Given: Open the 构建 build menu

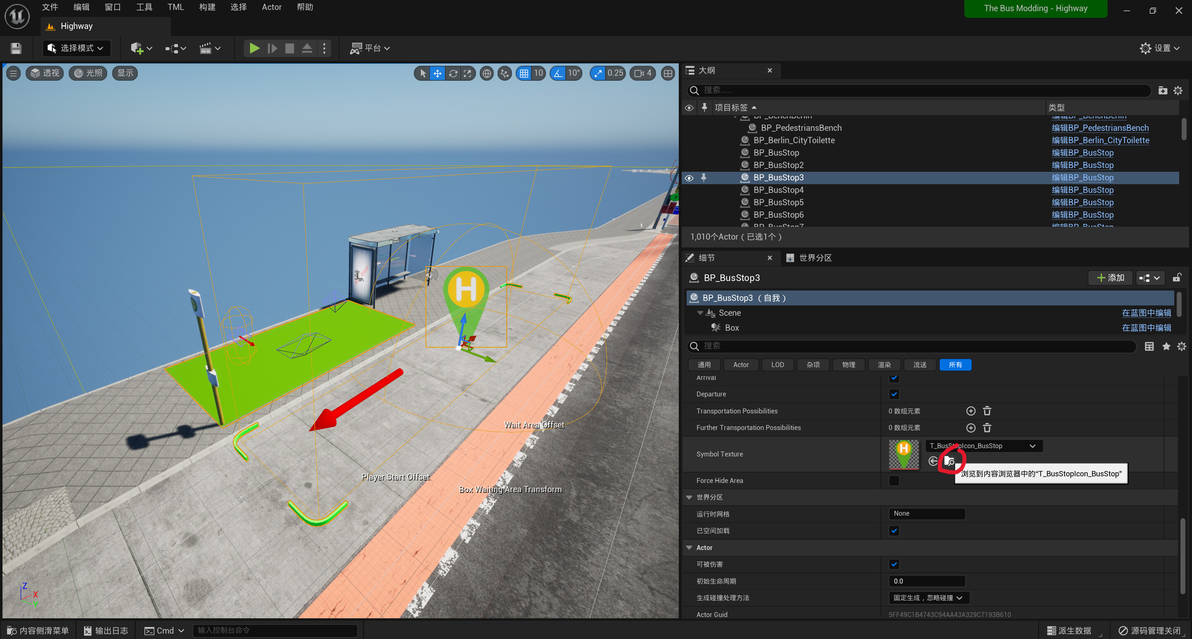Looking at the screenshot, I should pyautogui.click(x=207, y=7).
